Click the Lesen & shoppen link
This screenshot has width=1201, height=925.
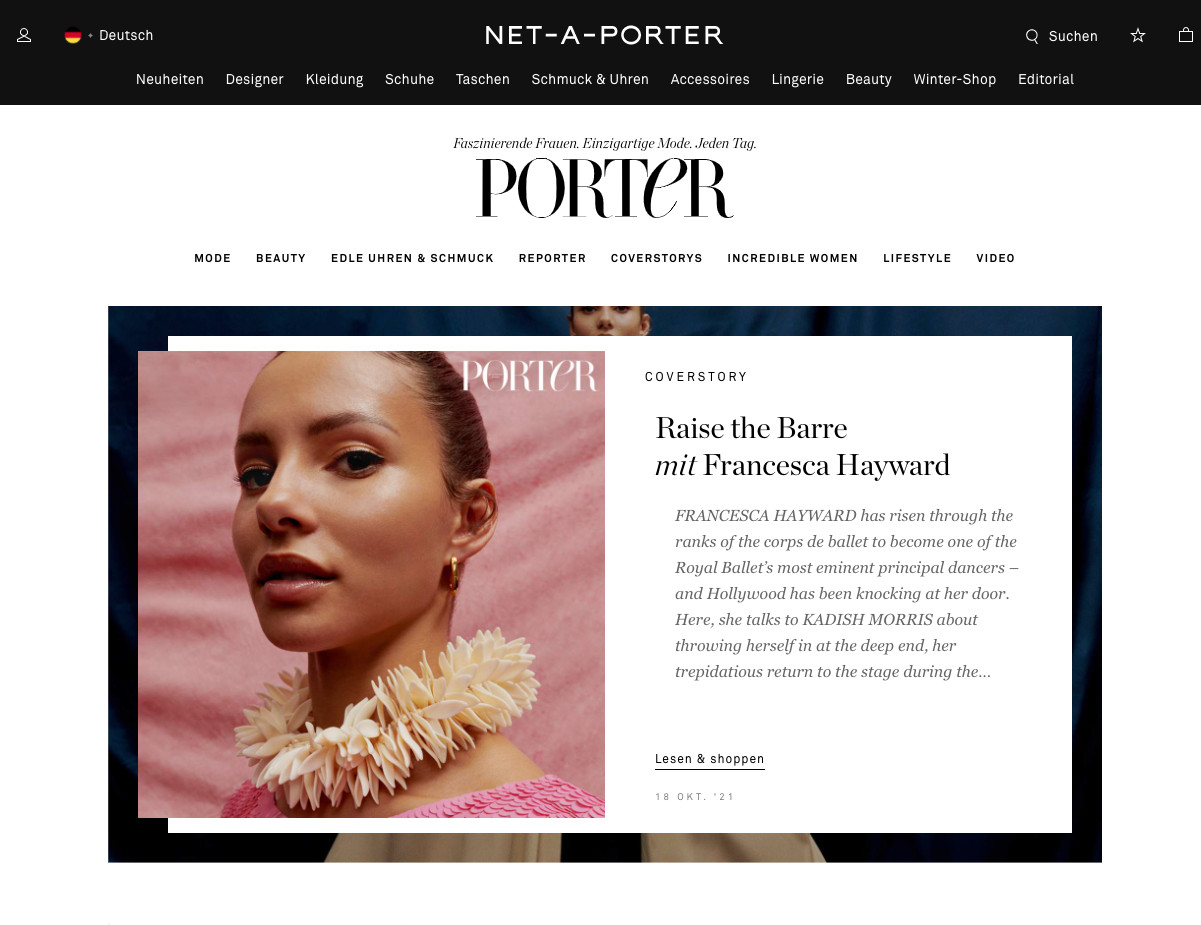point(710,759)
